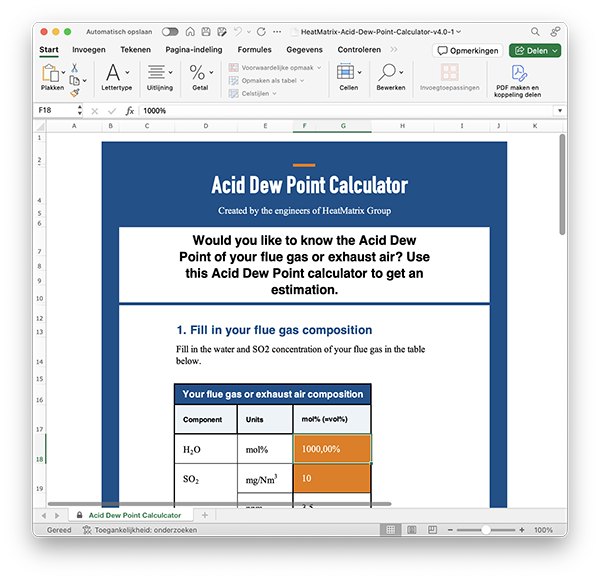The image size is (600, 580).
Task: Click the Cut scissors icon
Action: coord(75,68)
